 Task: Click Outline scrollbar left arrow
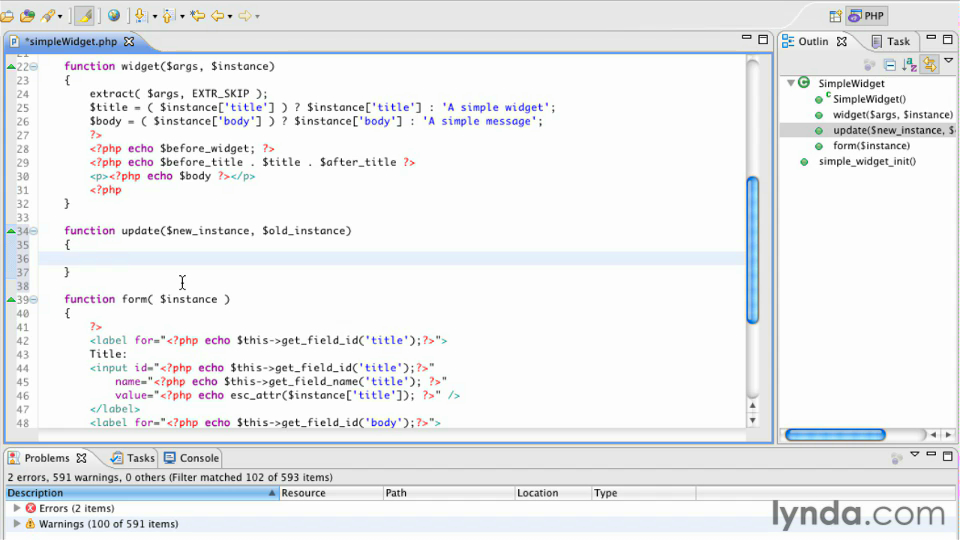click(933, 435)
